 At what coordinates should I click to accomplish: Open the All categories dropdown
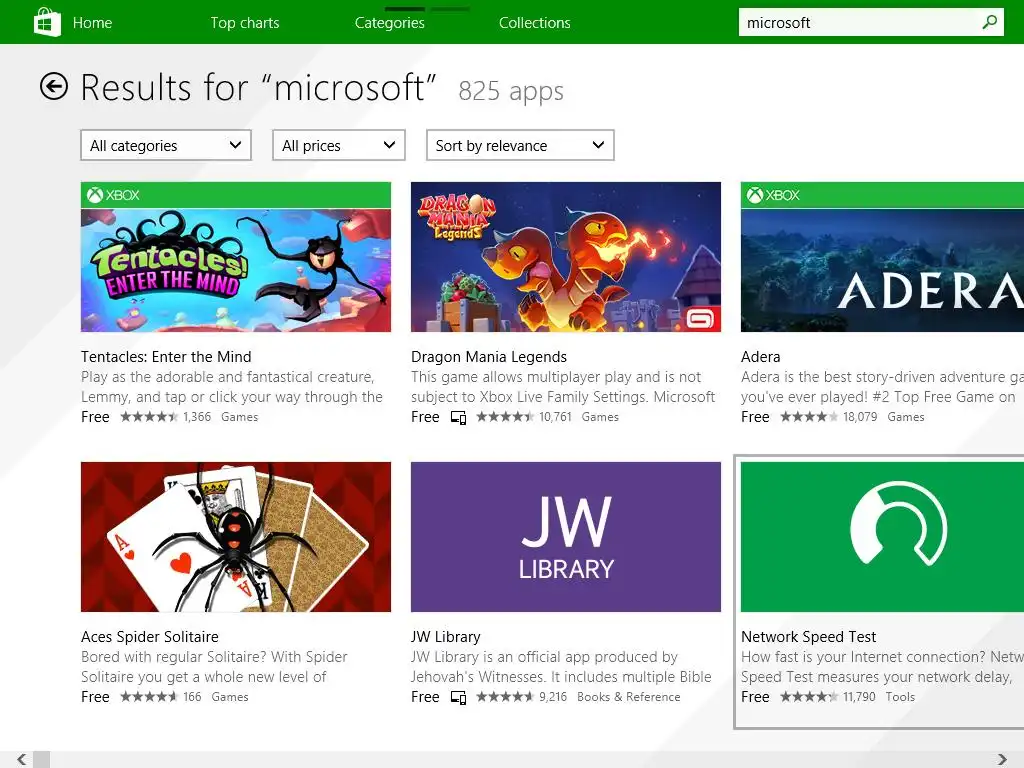pyautogui.click(x=166, y=145)
